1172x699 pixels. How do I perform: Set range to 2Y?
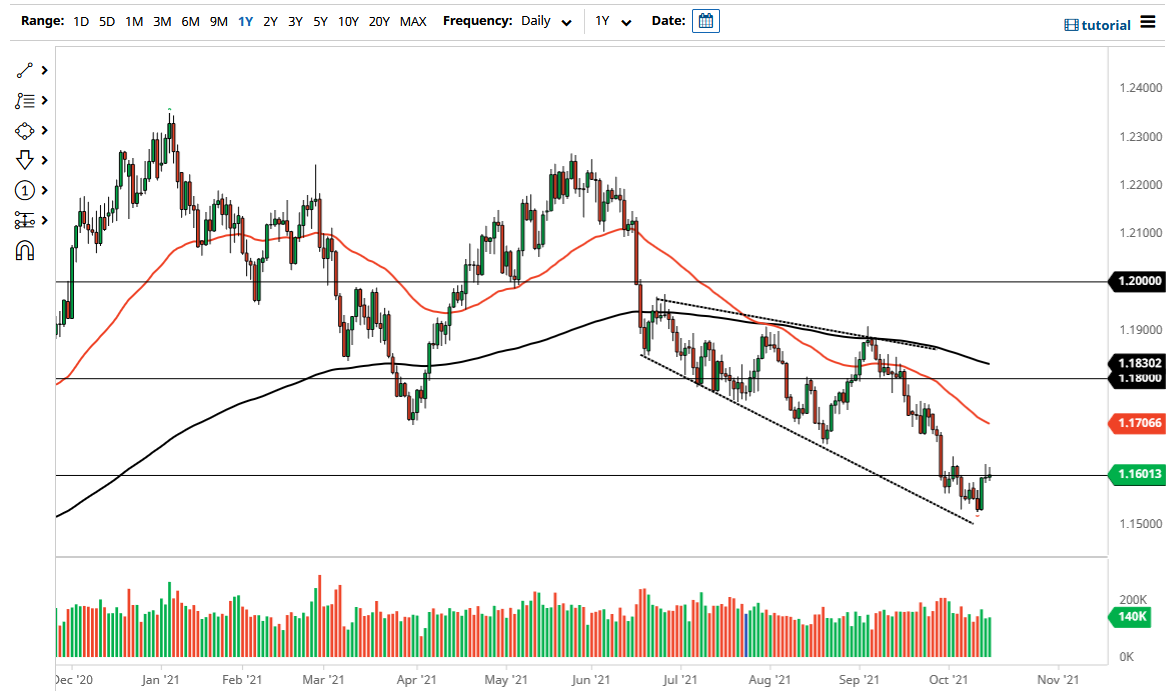pyautogui.click(x=271, y=22)
